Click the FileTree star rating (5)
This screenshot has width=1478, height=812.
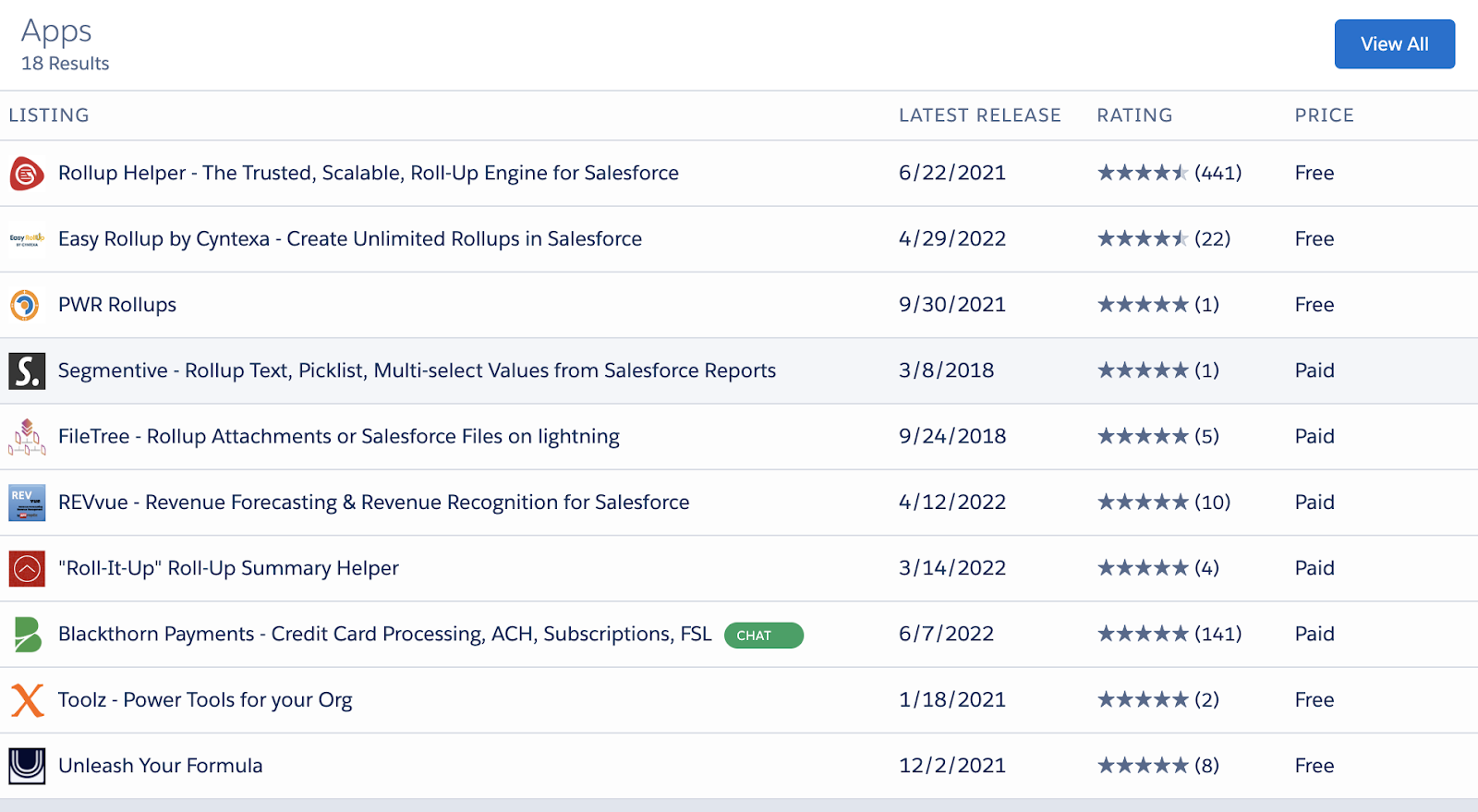(1158, 437)
